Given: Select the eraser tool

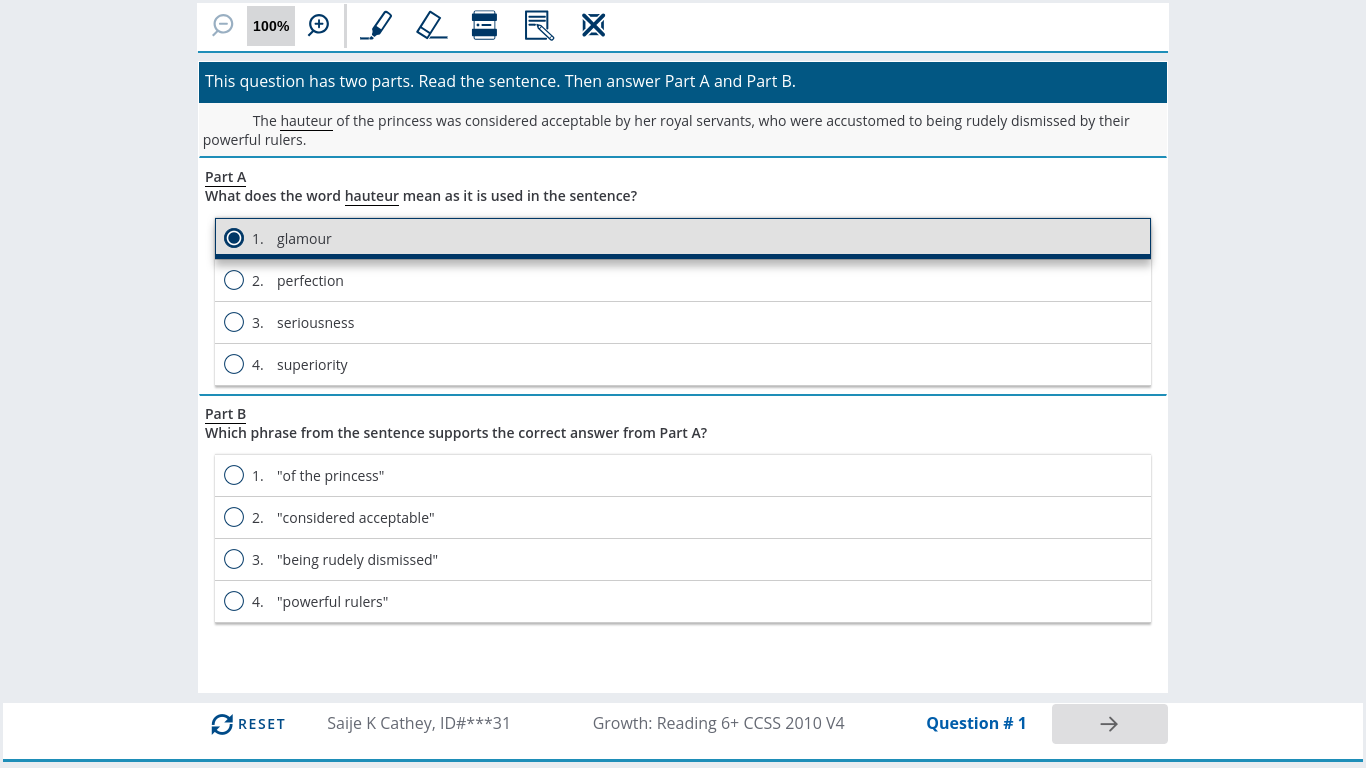Looking at the screenshot, I should point(432,25).
